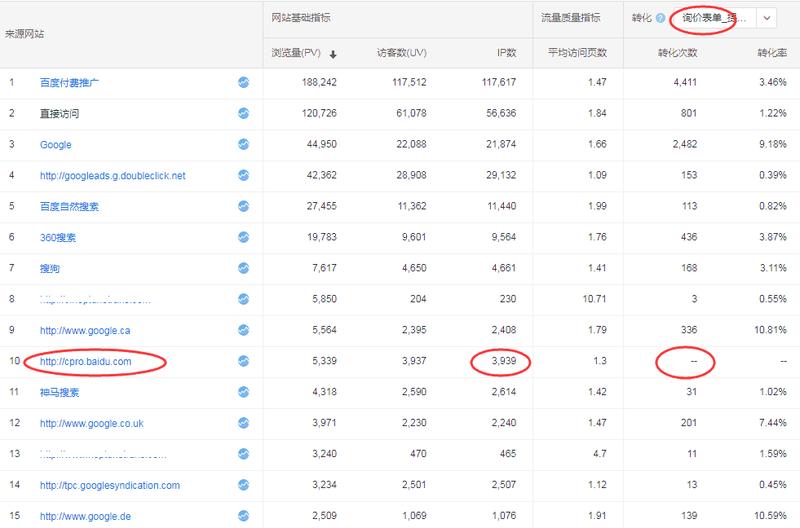
Task: Click trend icon next to Google row
Action: pos(244,145)
